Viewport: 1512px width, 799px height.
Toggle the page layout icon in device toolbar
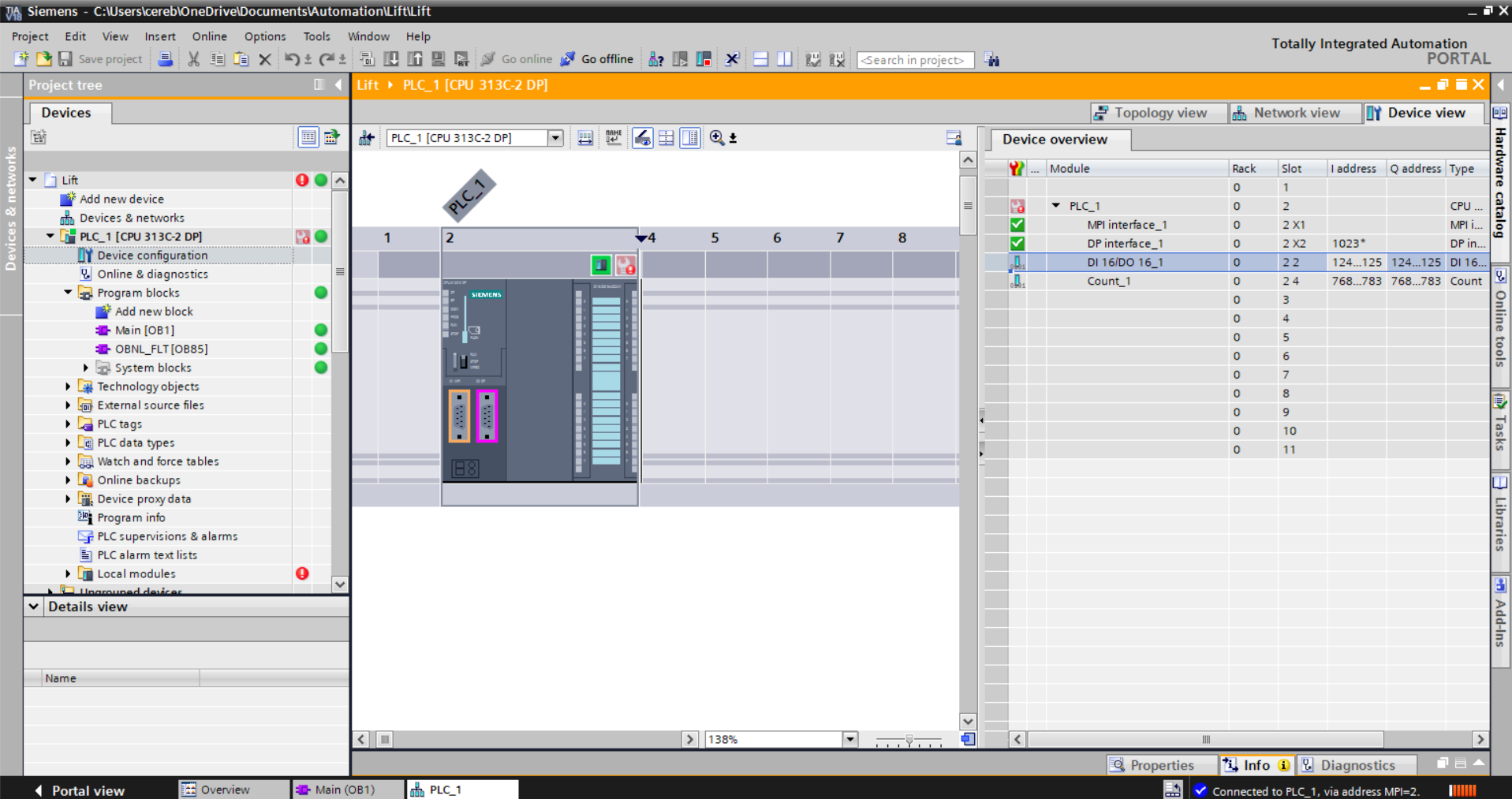690,138
